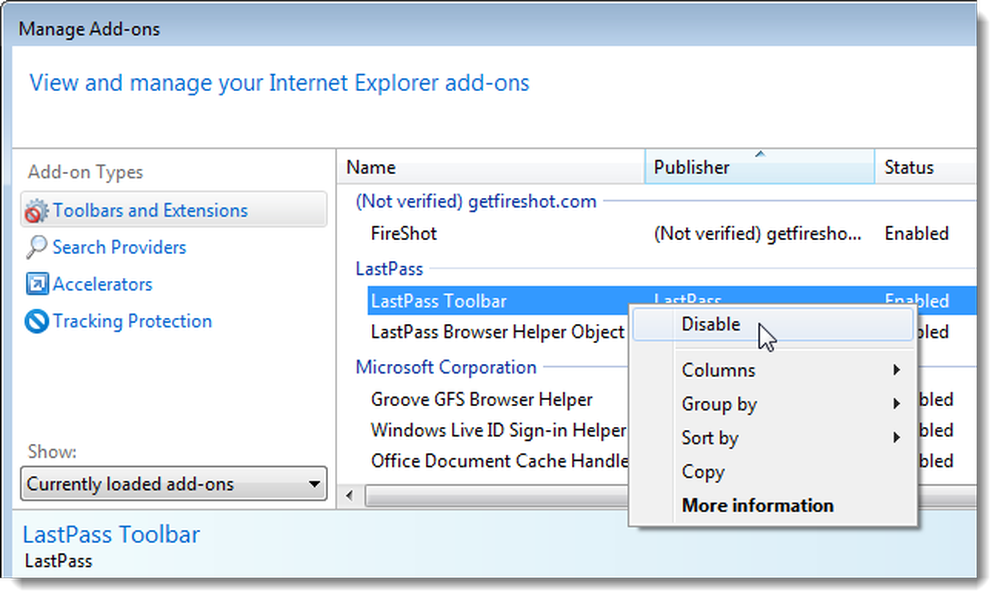
Task: Click the LastPass group header
Action: click(389, 269)
